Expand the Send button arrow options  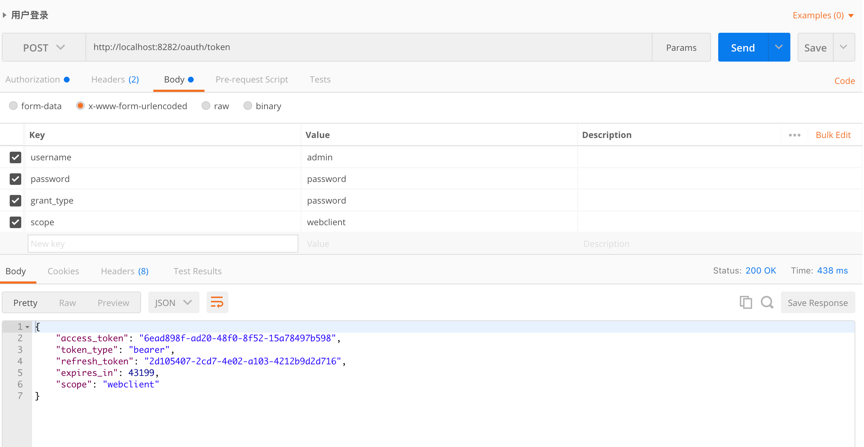779,47
